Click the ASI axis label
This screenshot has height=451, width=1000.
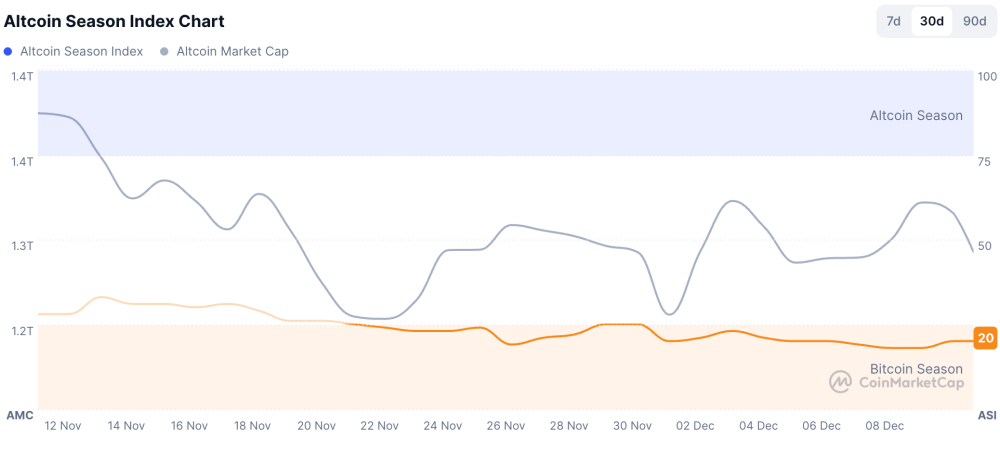pos(986,415)
